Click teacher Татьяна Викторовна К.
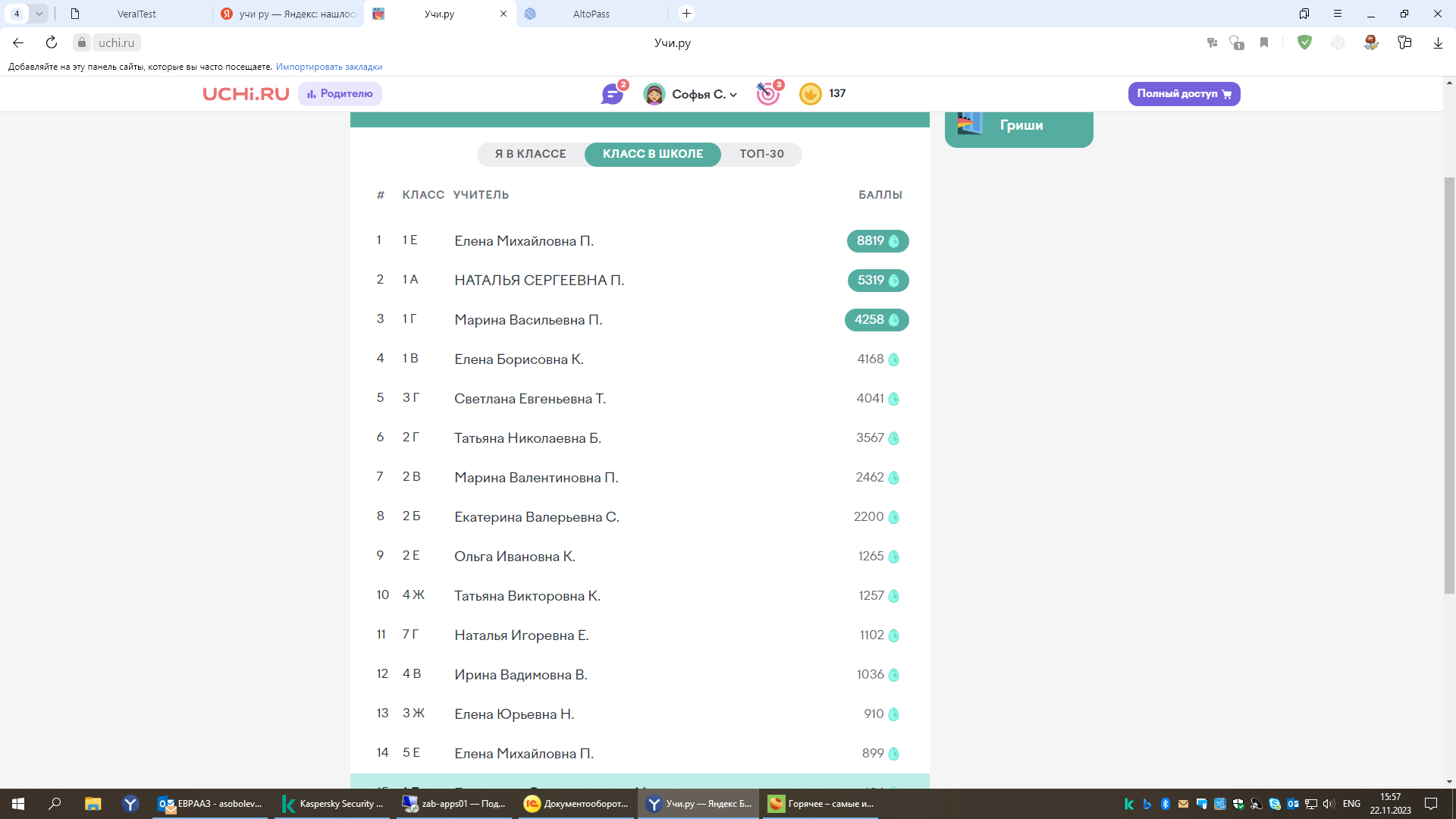Image resolution: width=1456 pixels, height=819 pixels. pos(527,596)
